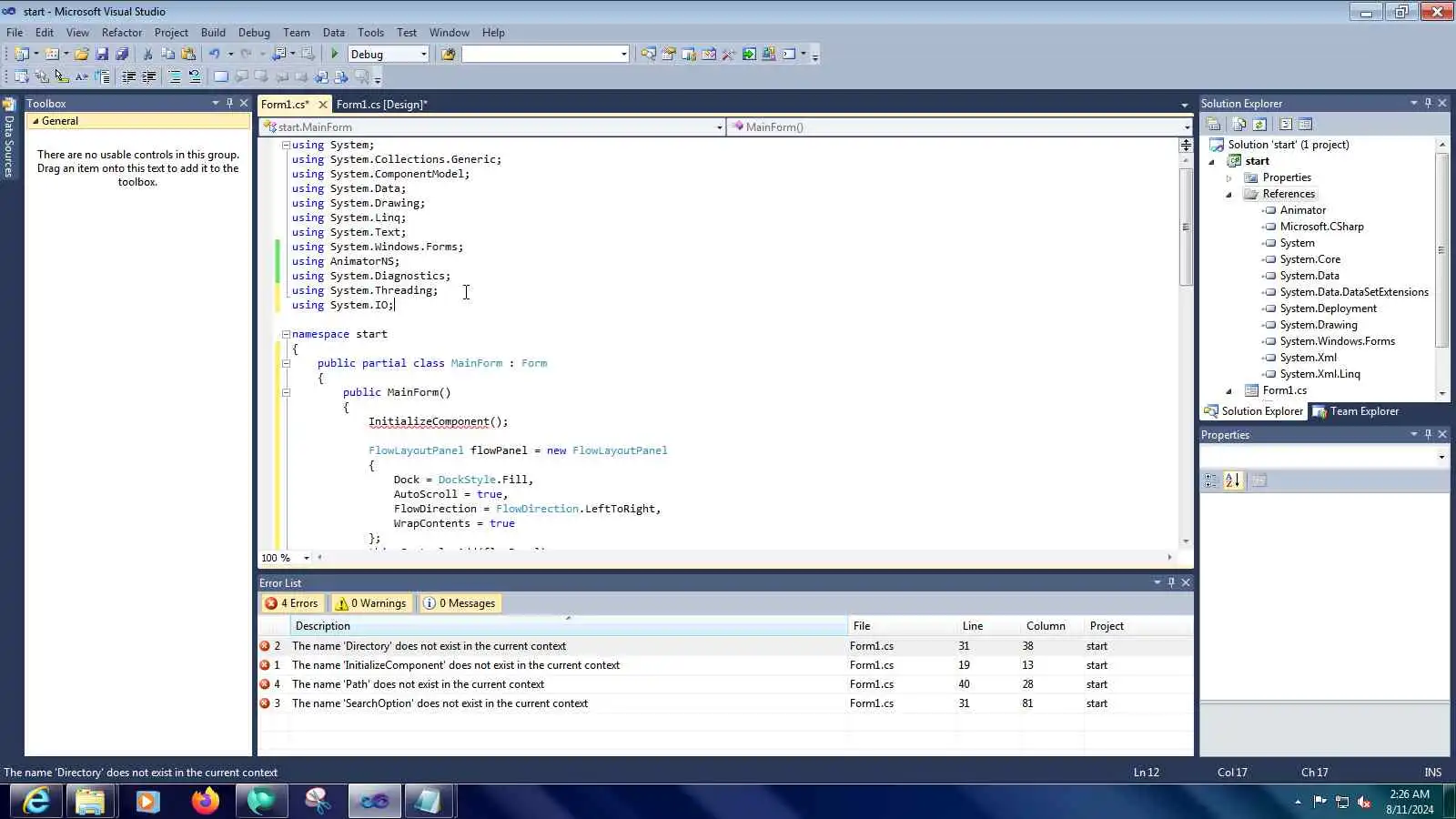This screenshot has height=819, width=1456.
Task: Open Internet Explorer from the taskbar
Action: coord(36,801)
